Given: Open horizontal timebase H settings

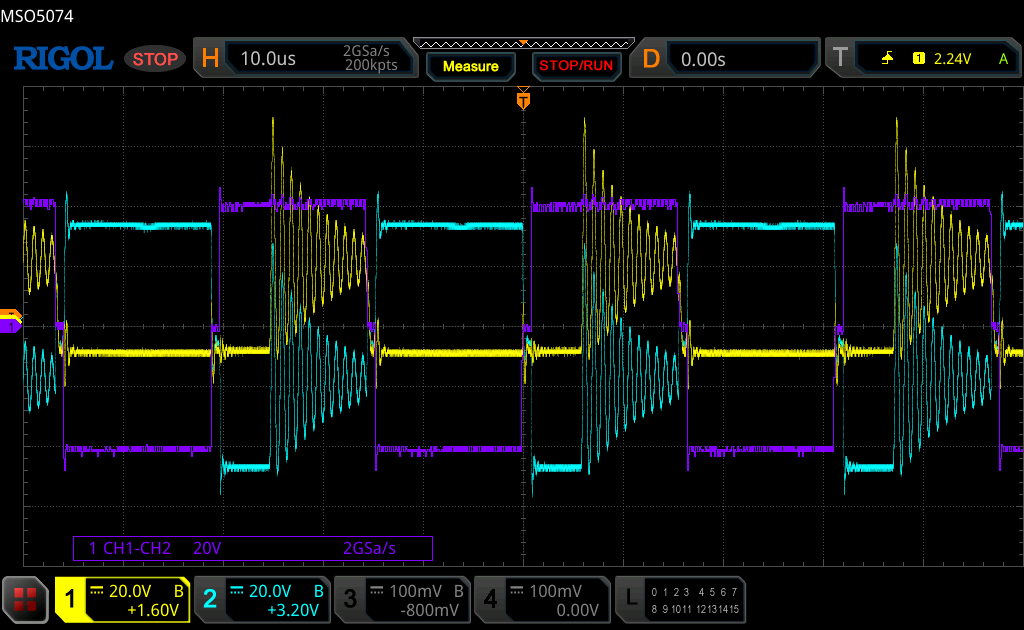Looking at the screenshot, I should pyautogui.click(x=210, y=58).
